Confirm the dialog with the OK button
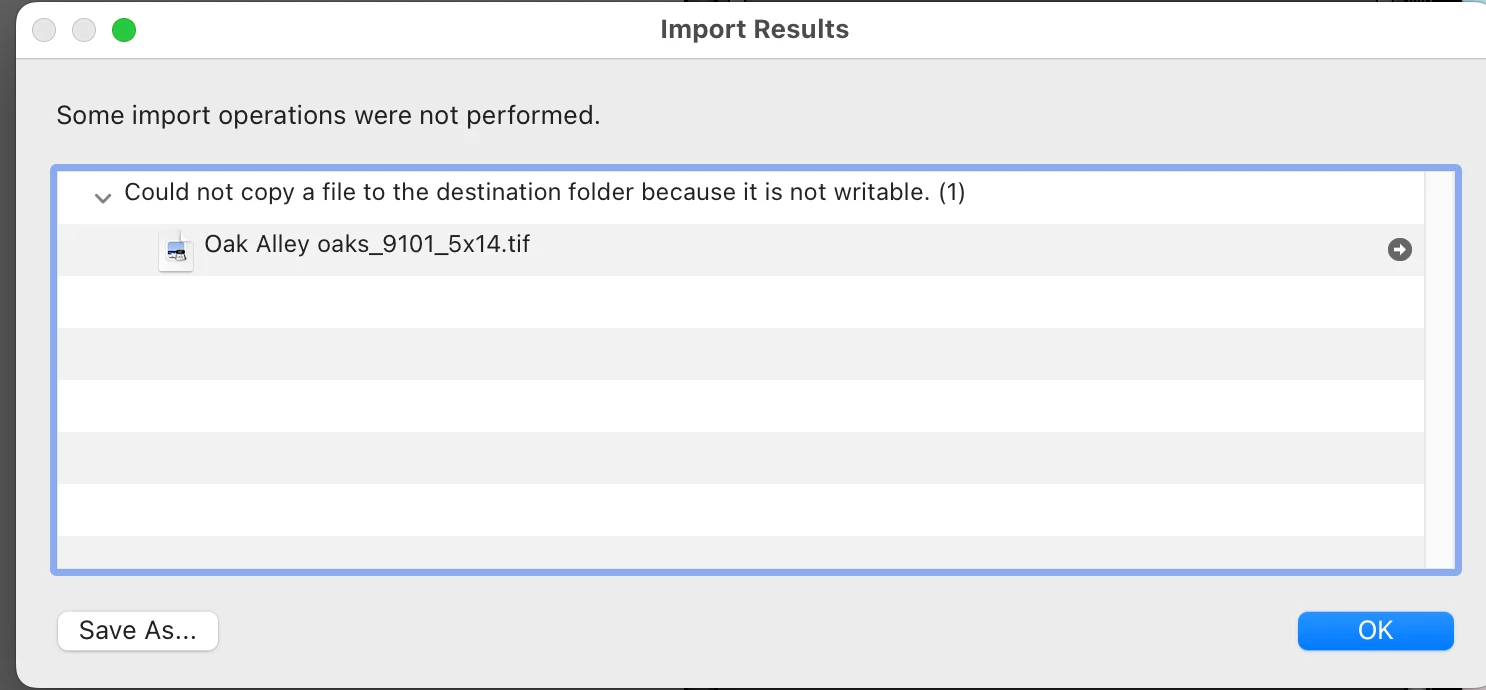 click(x=1375, y=631)
